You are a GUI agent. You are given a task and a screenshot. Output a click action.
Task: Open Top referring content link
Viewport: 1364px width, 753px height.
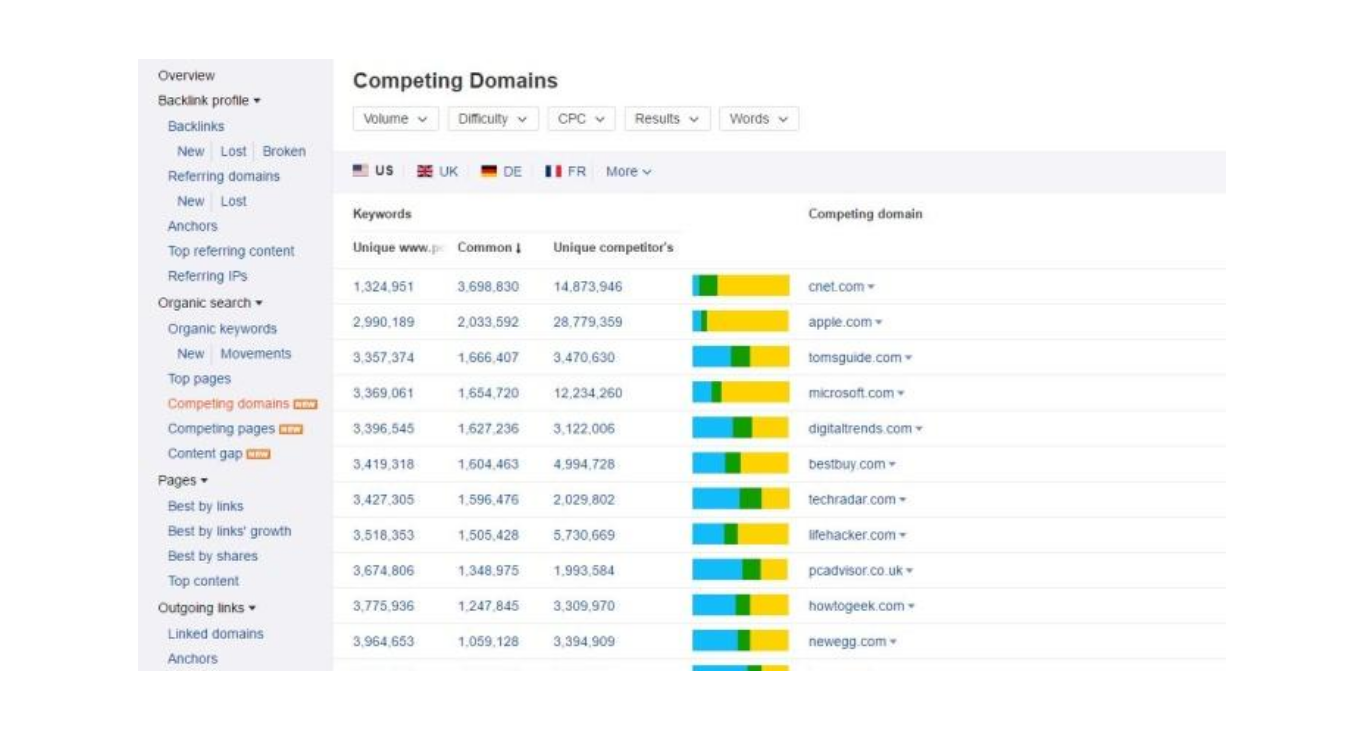231,252
